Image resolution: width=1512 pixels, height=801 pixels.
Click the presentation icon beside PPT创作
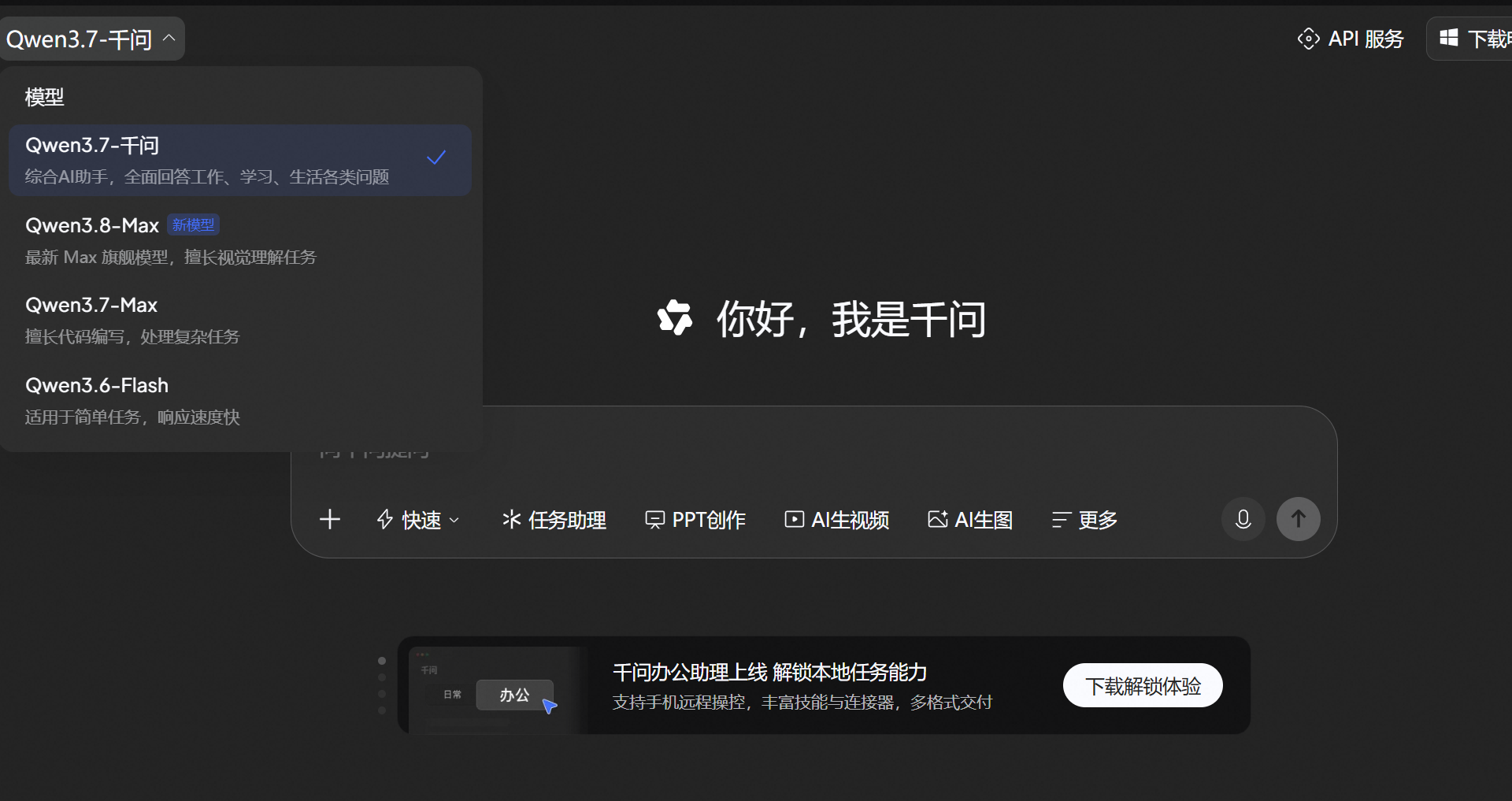654,520
